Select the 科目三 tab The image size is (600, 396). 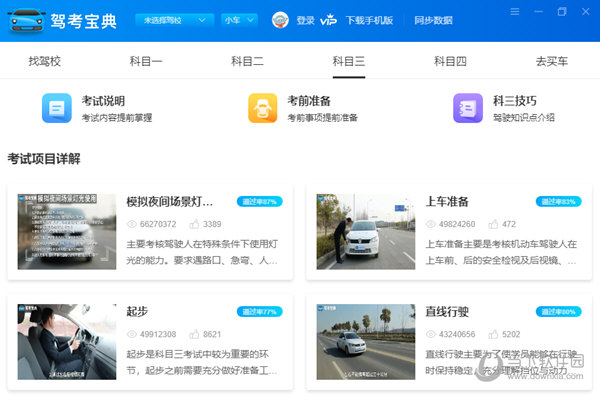tap(349, 61)
